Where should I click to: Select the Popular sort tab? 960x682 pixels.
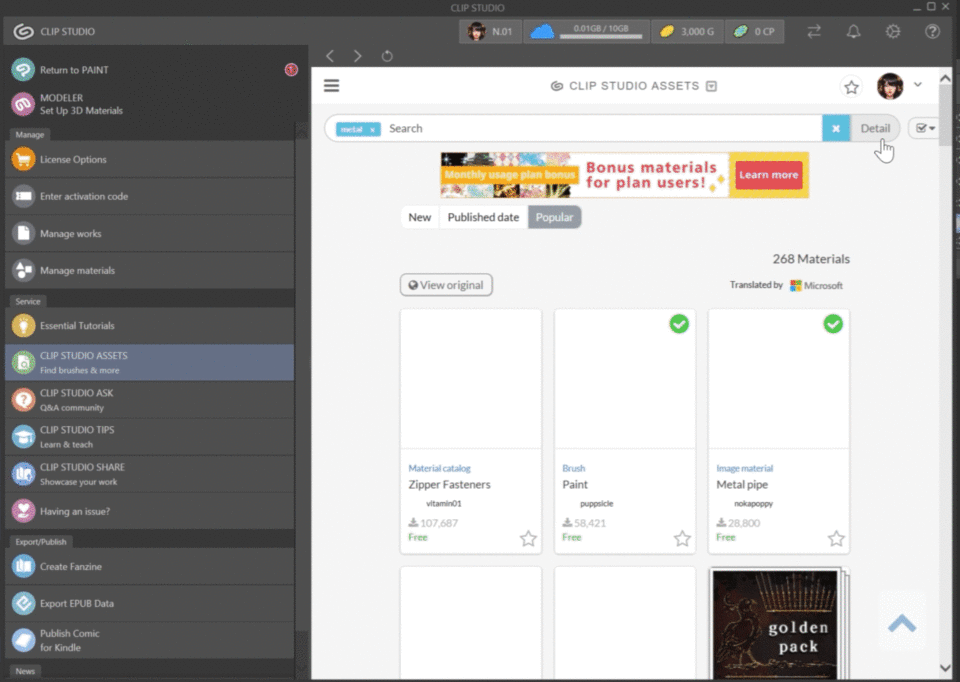pyautogui.click(x=554, y=217)
